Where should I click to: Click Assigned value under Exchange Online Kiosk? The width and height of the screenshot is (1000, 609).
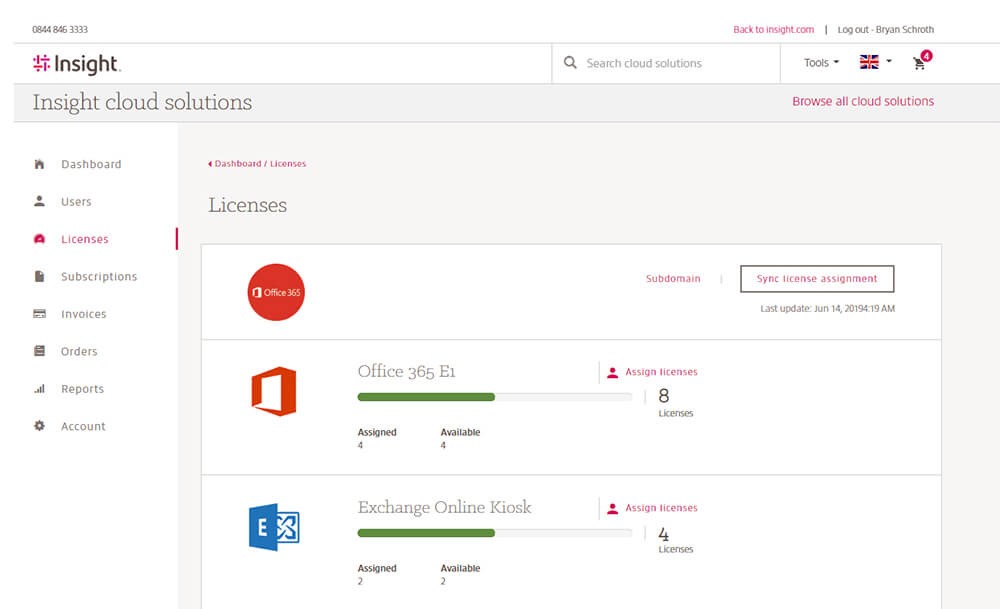(x=360, y=581)
